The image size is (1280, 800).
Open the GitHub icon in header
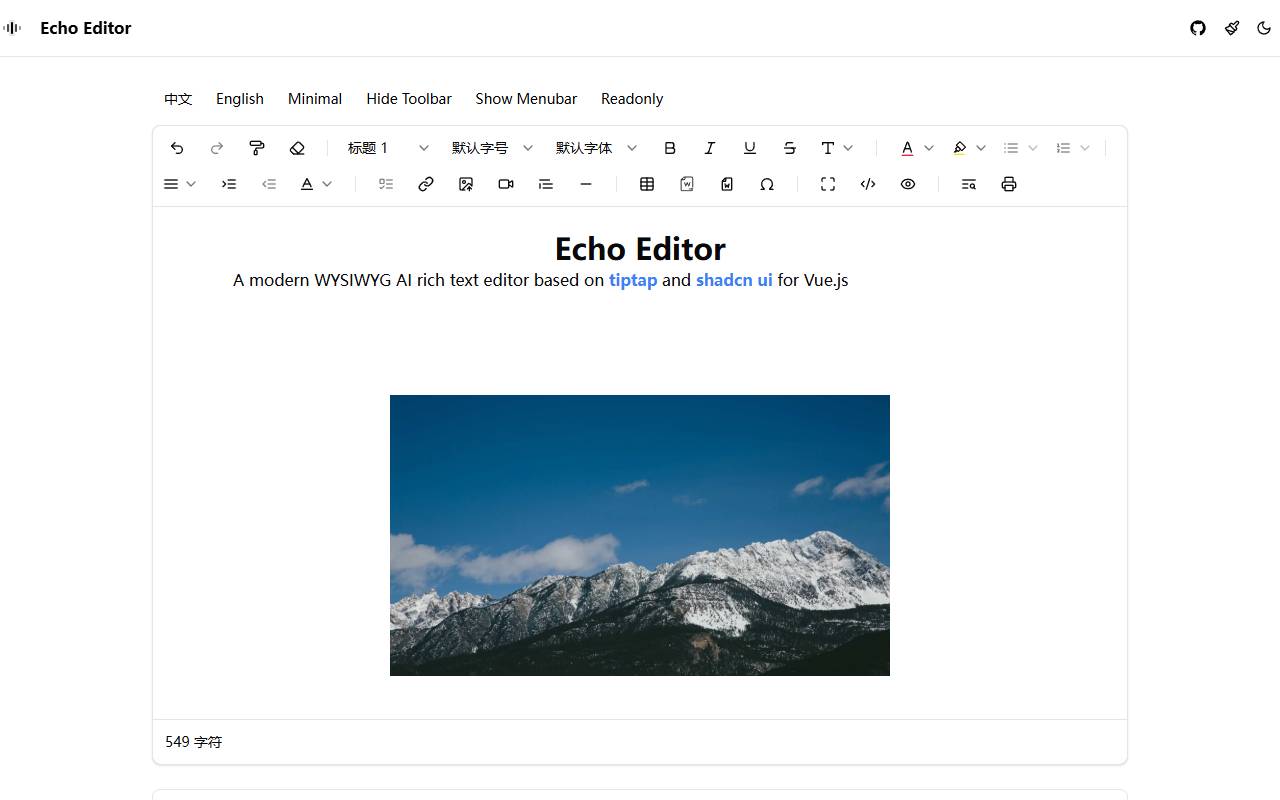pos(1198,28)
